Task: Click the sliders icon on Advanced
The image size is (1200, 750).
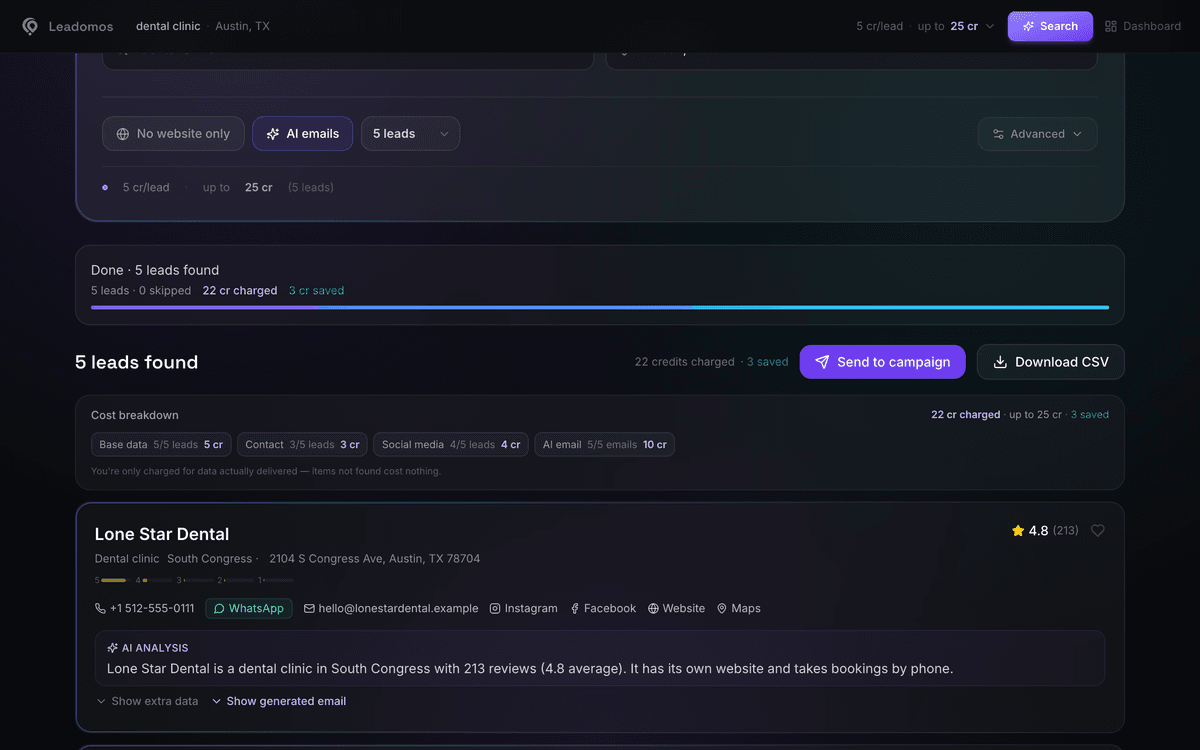Action: [998, 134]
